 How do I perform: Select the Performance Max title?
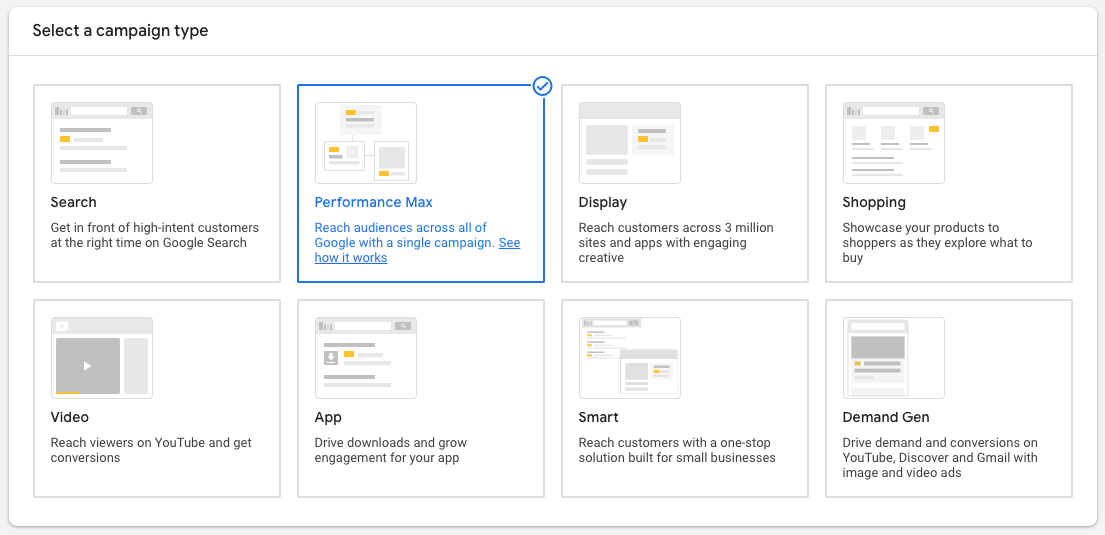coord(374,202)
